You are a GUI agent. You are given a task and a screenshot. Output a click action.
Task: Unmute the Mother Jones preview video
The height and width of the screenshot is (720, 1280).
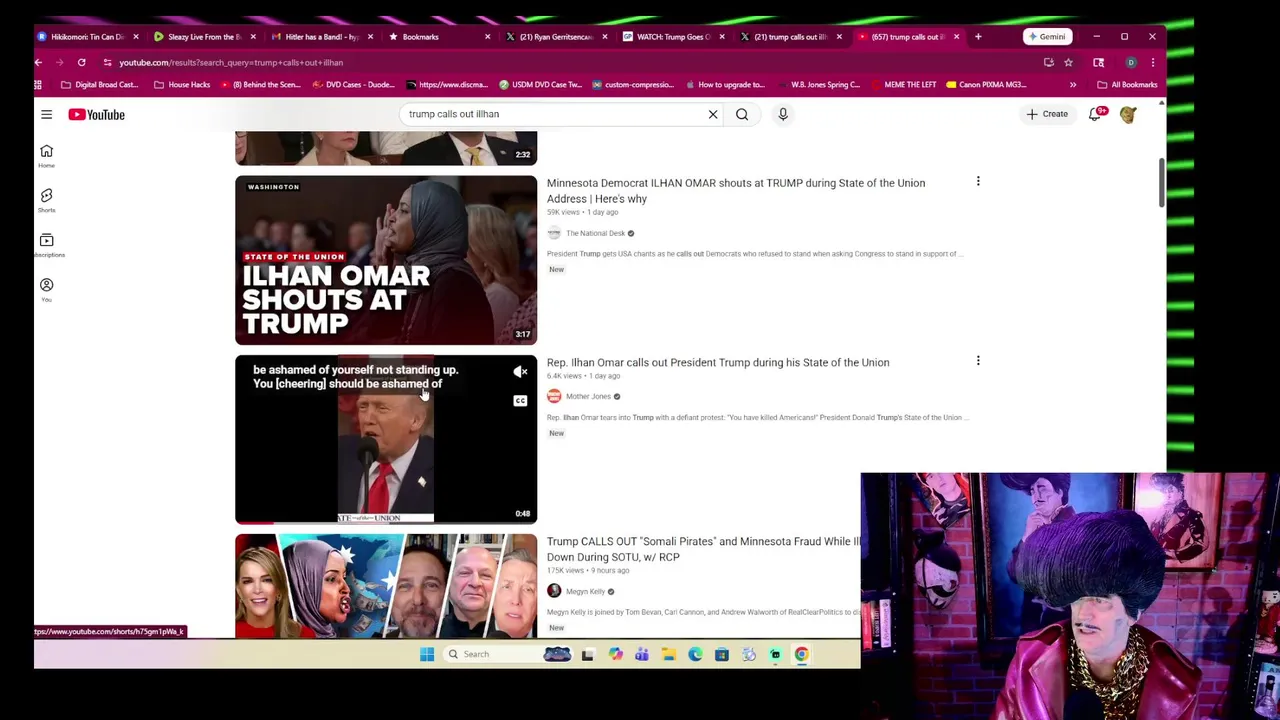pos(520,372)
